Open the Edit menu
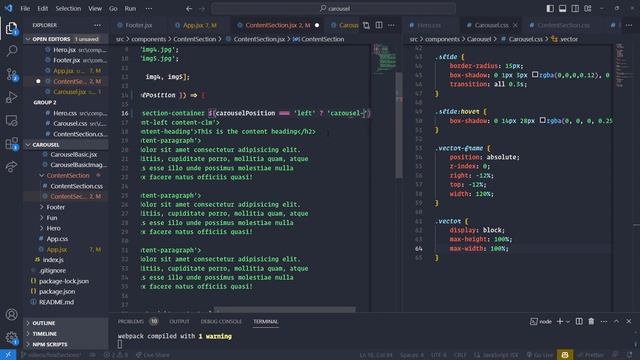Screen dimensions: 640x360 click(x=42, y=9)
